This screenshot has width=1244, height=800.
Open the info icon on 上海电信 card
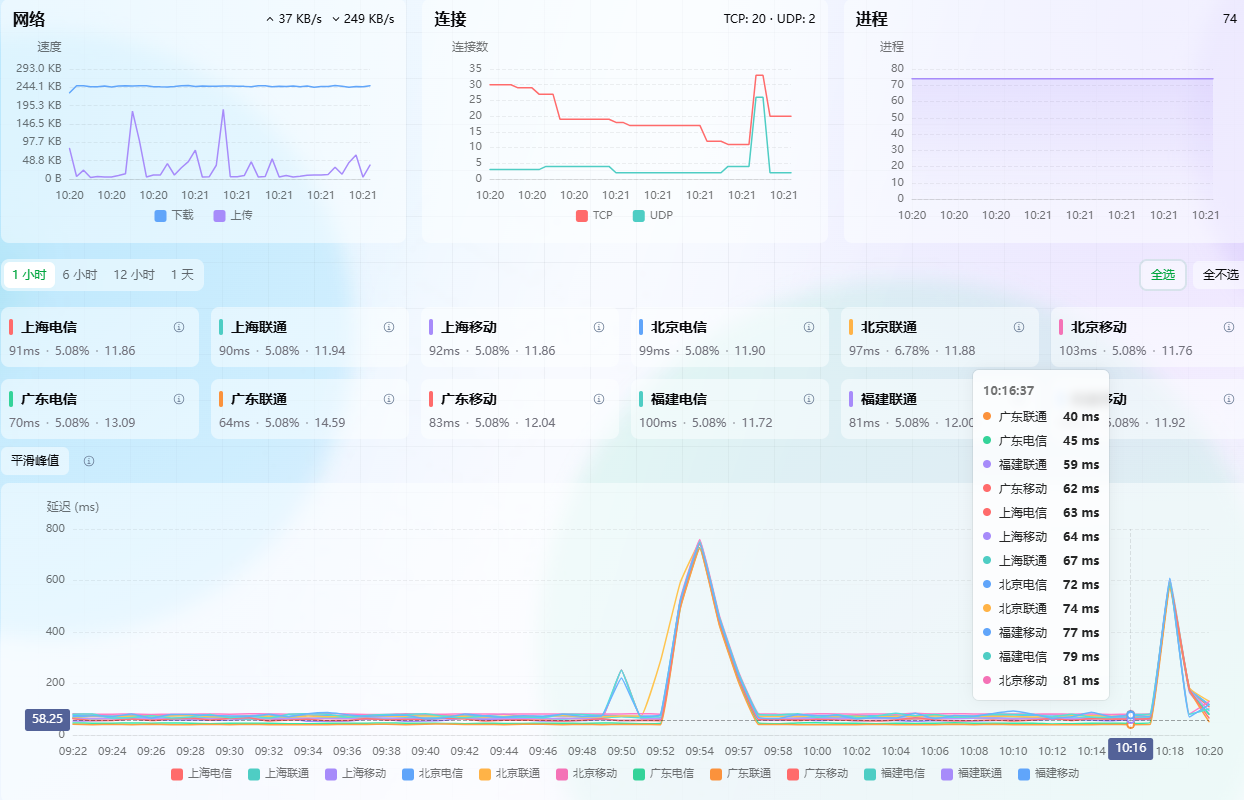(179, 327)
